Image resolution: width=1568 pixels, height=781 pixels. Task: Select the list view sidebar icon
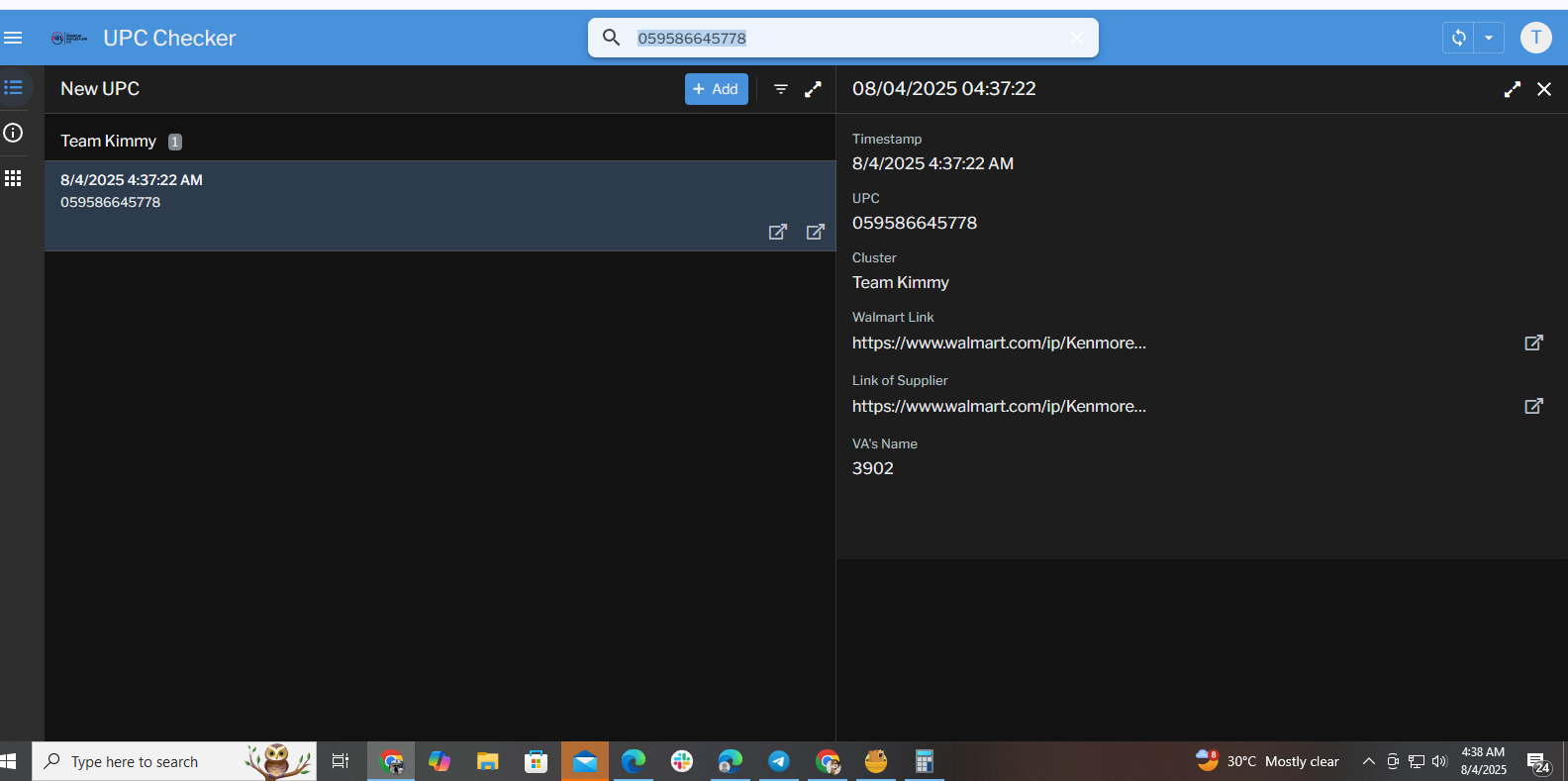click(13, 88)
